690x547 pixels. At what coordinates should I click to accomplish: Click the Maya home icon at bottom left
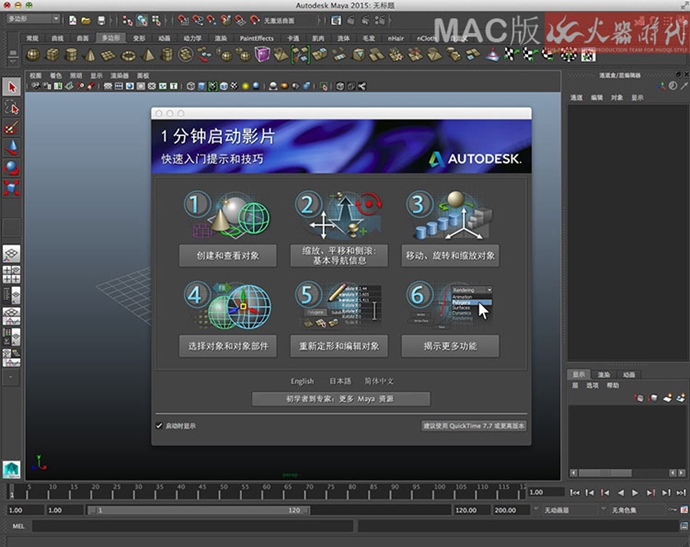pyautogui.click(x=12, y=468)
